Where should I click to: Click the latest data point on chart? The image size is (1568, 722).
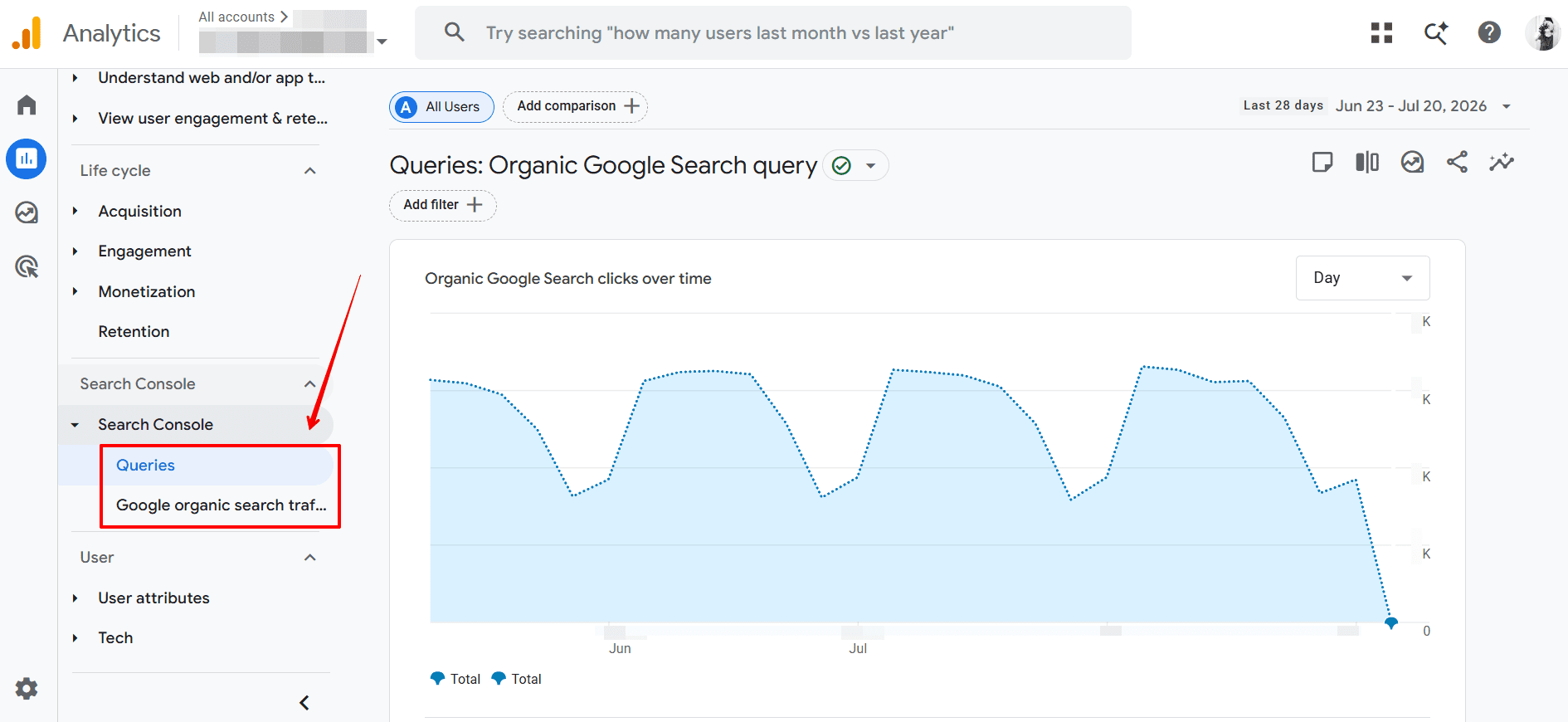pos(1391,622)
